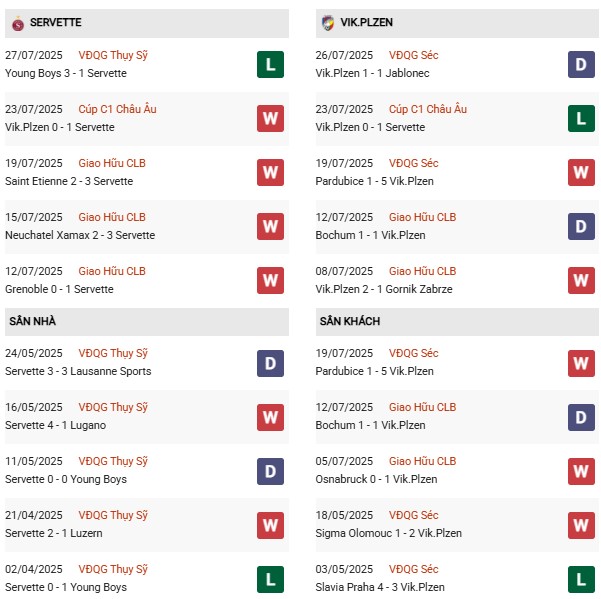Viewport: 601px width, 599px height.
Task: Click the Neuchatel Xamax 2-3 Servette match result
Action: (x=80, y=235)
